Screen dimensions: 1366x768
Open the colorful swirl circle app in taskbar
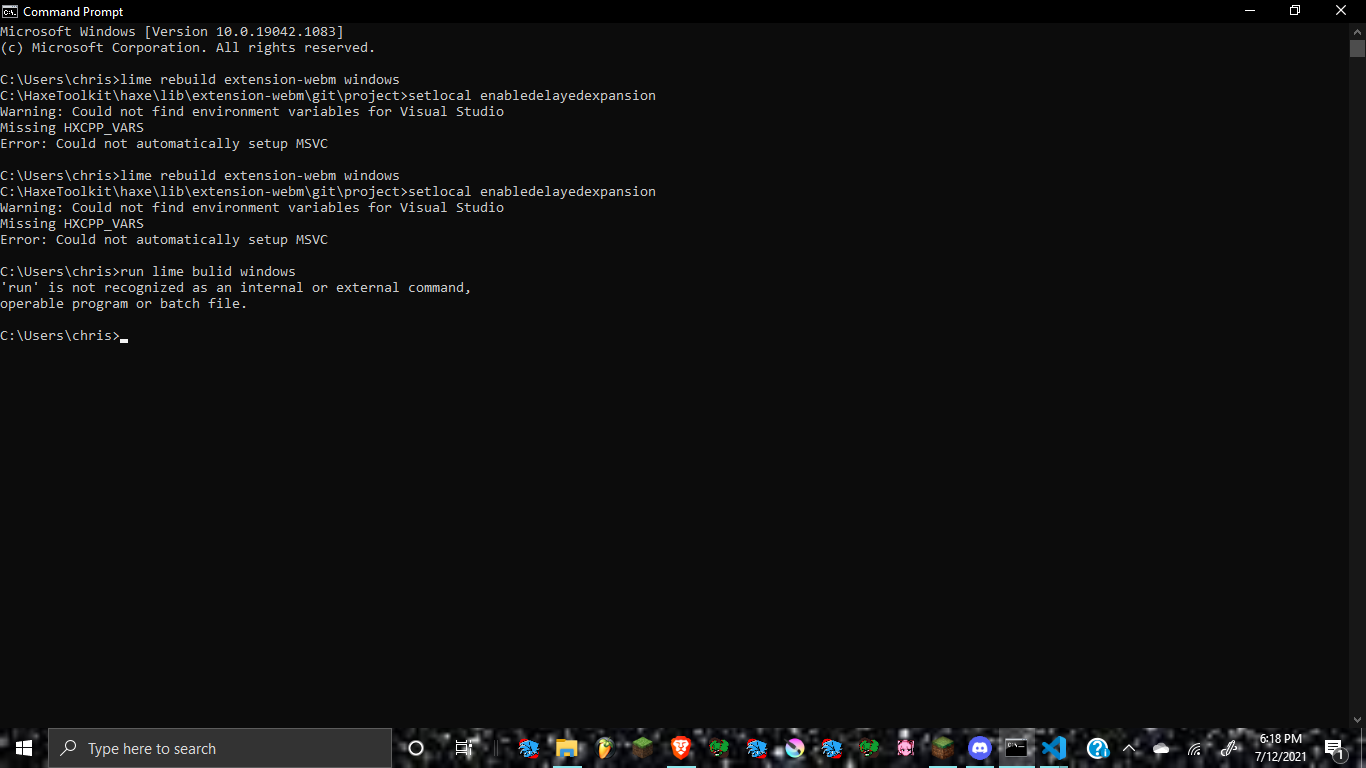(795, 748)
